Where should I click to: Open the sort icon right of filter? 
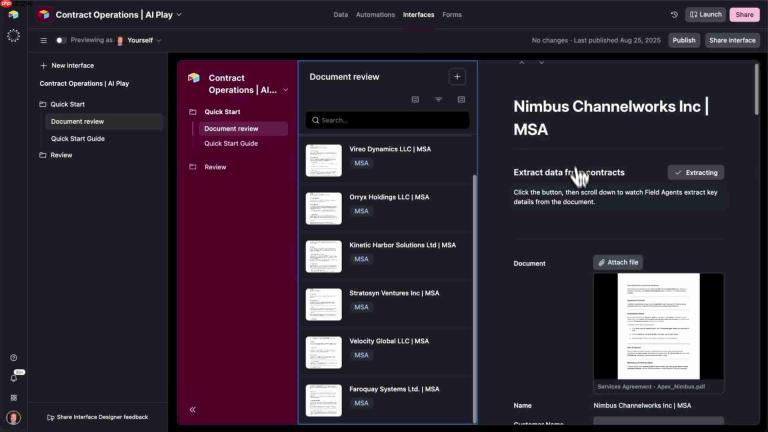[x=461, y=99]
